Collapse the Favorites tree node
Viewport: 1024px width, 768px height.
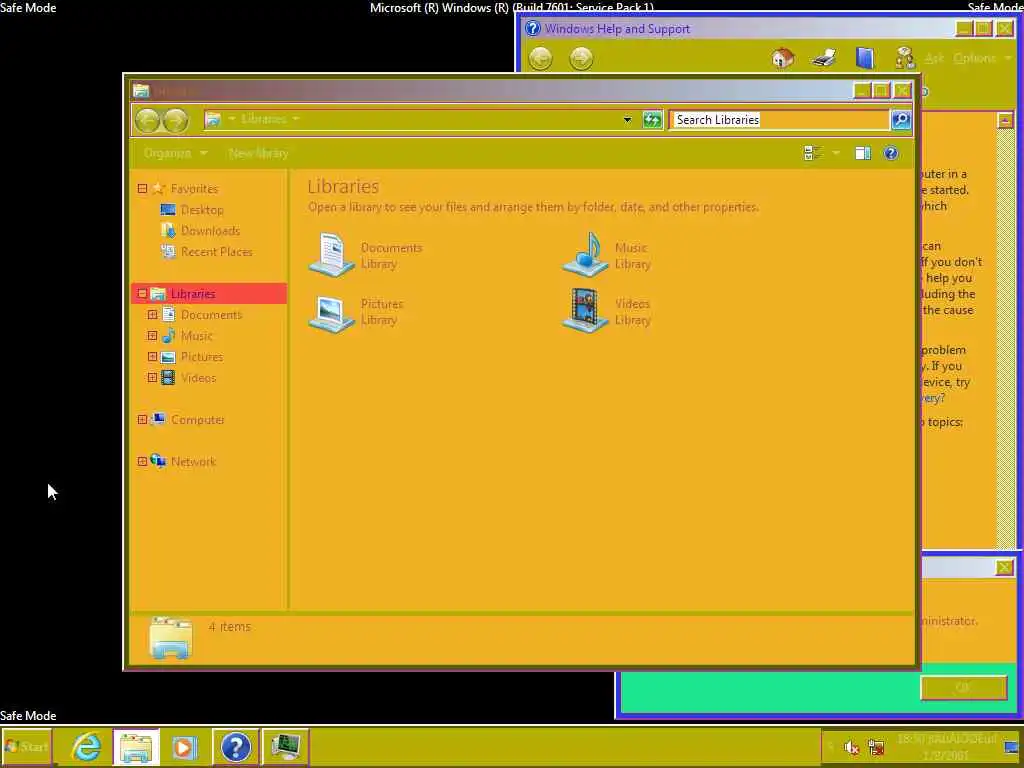(x=142, y=189)
